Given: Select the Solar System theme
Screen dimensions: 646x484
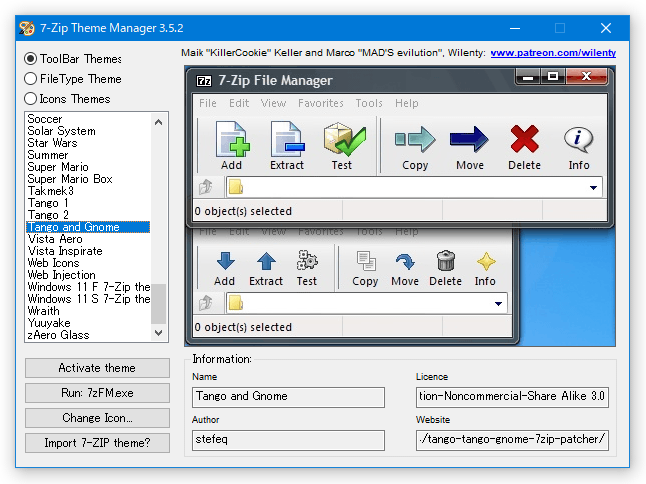Looking at the screenshot, I should pyautogui.click(x=88, y=131).
